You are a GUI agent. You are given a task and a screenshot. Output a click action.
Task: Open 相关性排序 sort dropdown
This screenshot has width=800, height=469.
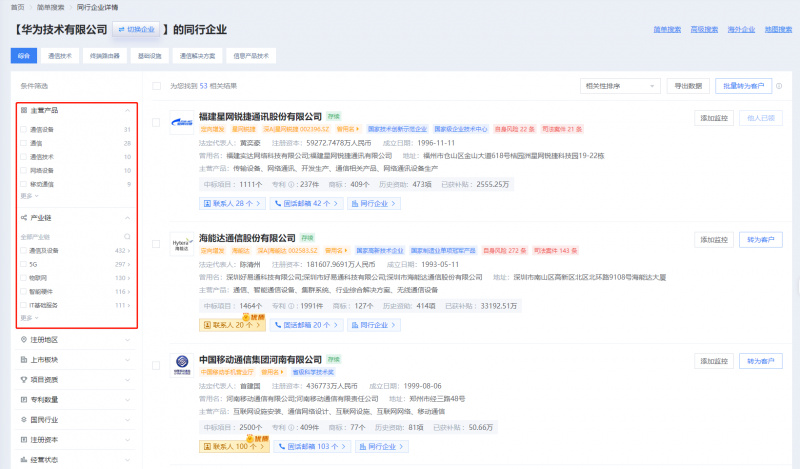(620, 86)
